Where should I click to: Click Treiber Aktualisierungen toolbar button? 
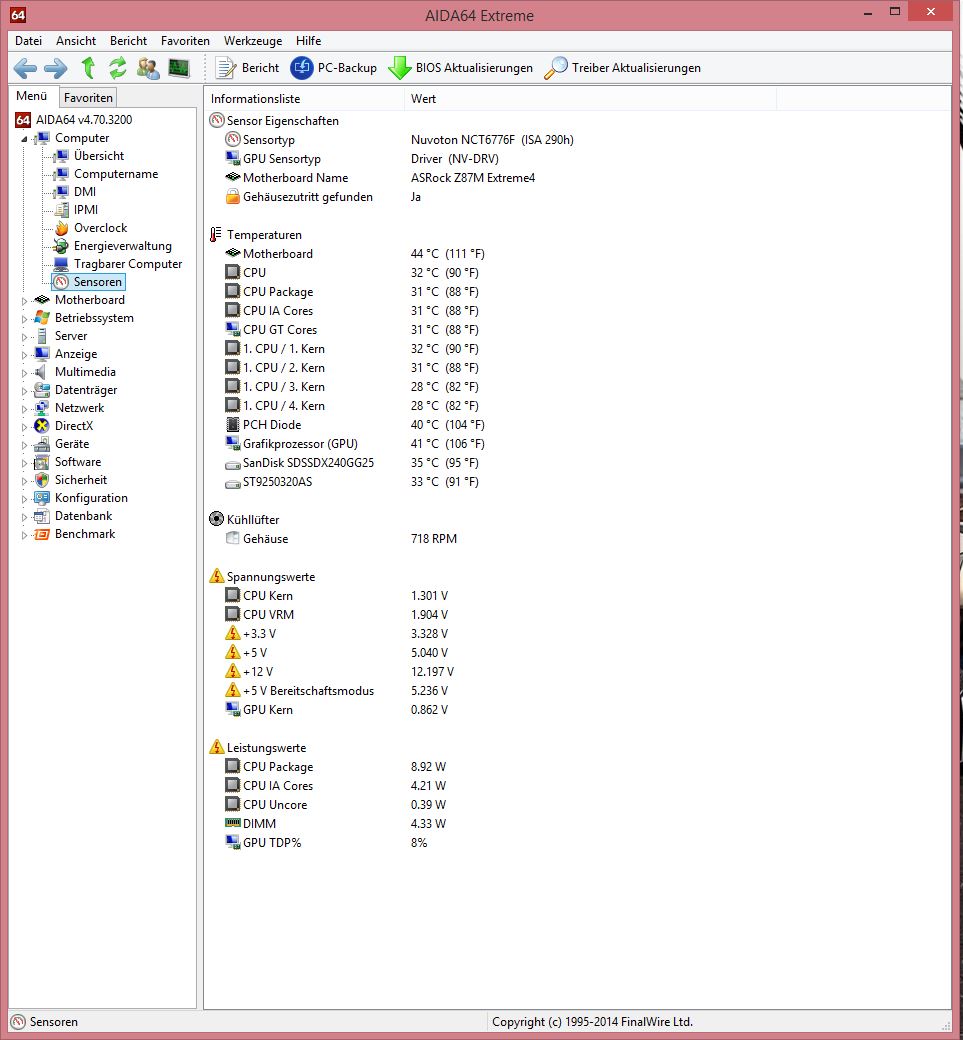[x=622, y=68]
